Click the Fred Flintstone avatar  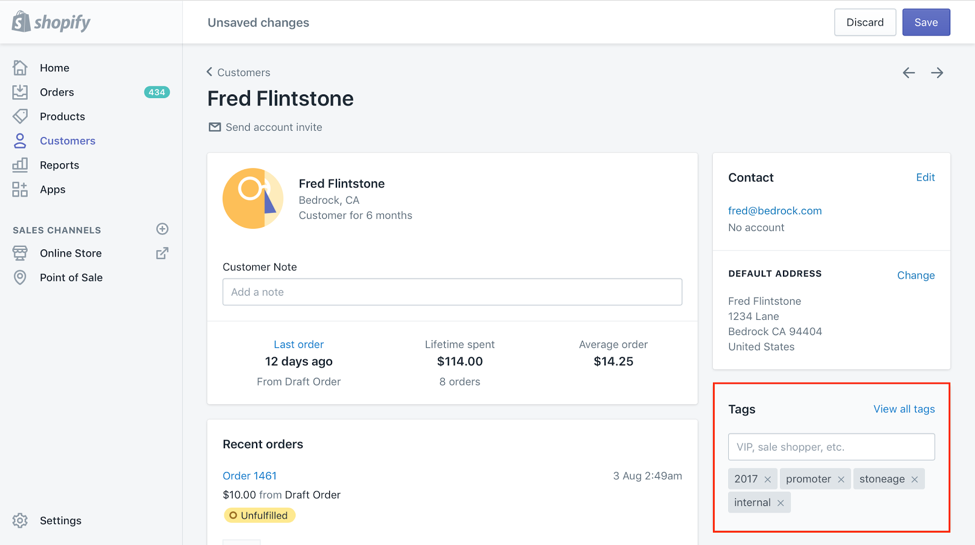click(x=252, y=198)
